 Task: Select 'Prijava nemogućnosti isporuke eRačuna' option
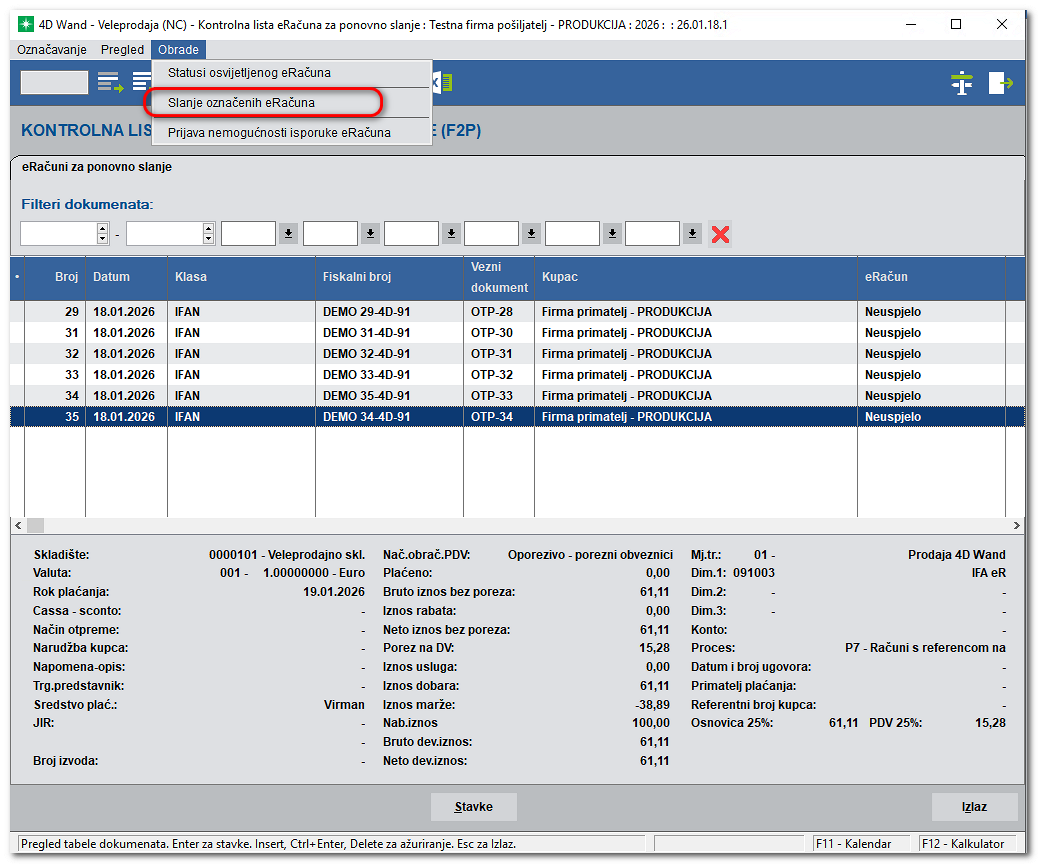(x=279, y=132)
